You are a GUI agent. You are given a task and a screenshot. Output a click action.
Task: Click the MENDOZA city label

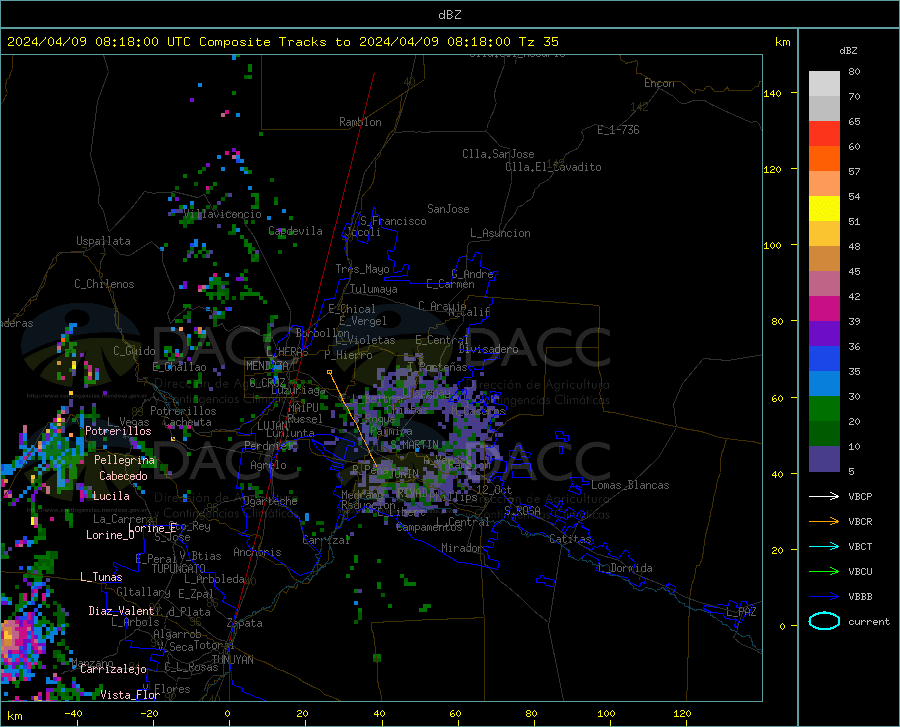(x=267, y=365)
